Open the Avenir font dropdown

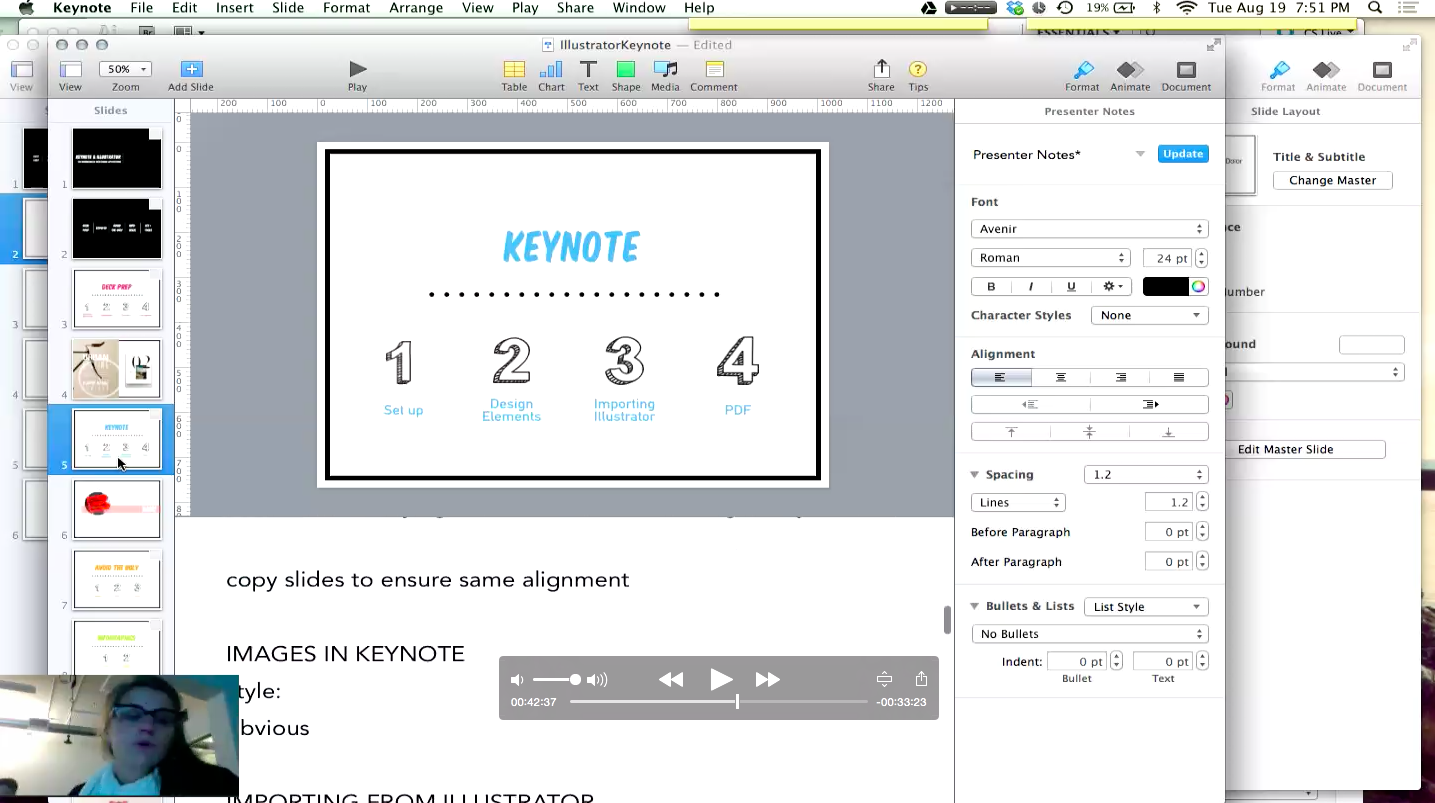coord(1089,229)
